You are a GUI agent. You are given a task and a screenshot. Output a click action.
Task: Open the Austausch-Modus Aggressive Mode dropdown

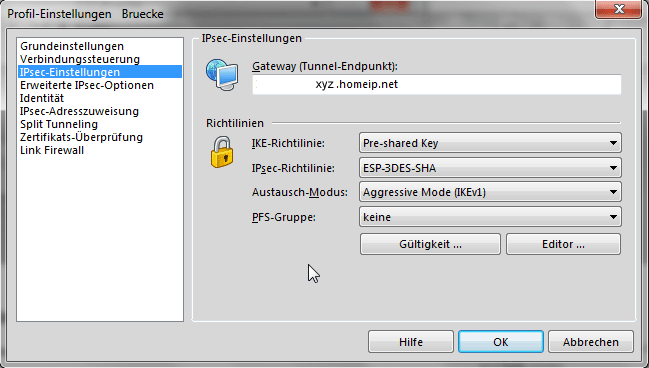pos(490,192)
